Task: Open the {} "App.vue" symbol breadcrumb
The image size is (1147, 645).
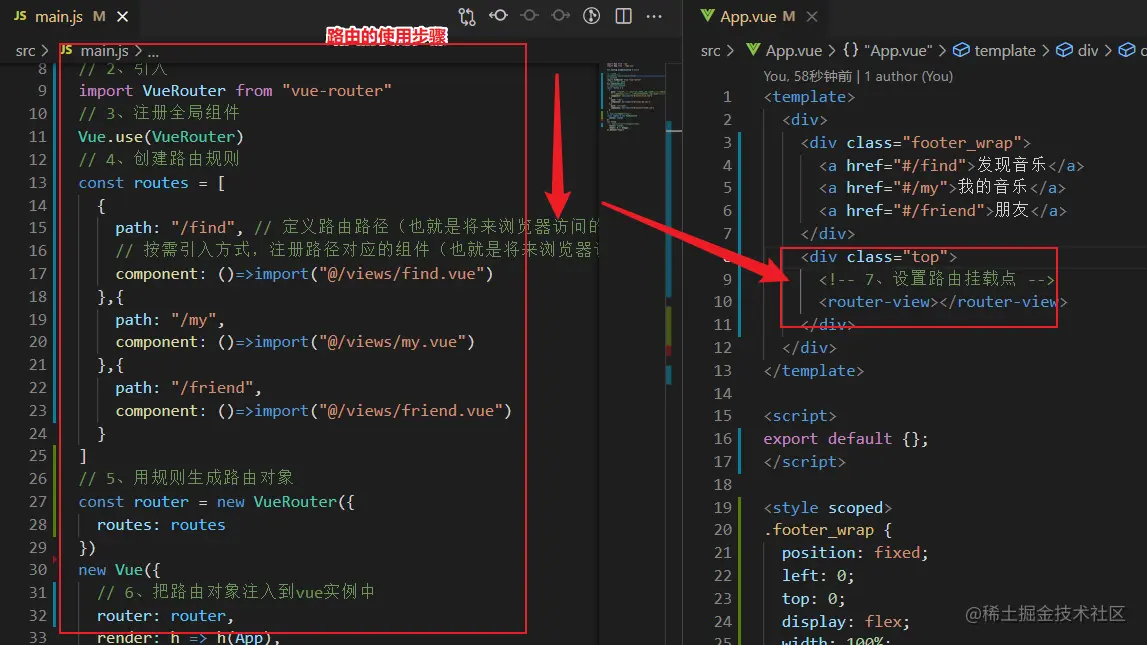Action: (887, 50)
